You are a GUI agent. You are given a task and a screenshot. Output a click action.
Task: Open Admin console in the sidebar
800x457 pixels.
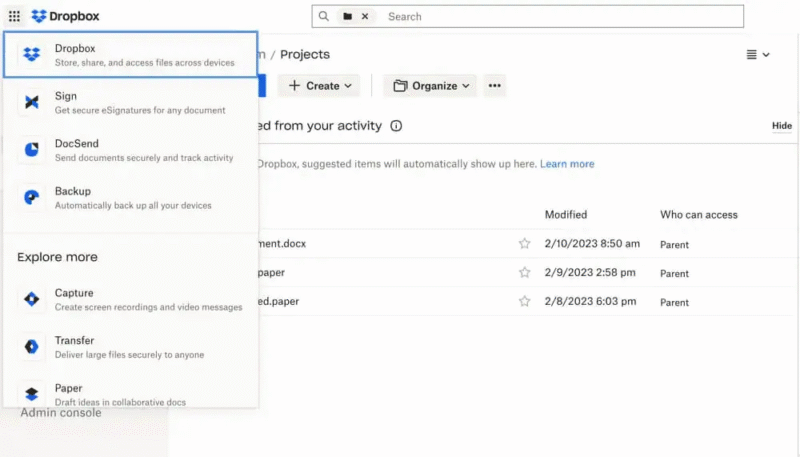(61, 413)
